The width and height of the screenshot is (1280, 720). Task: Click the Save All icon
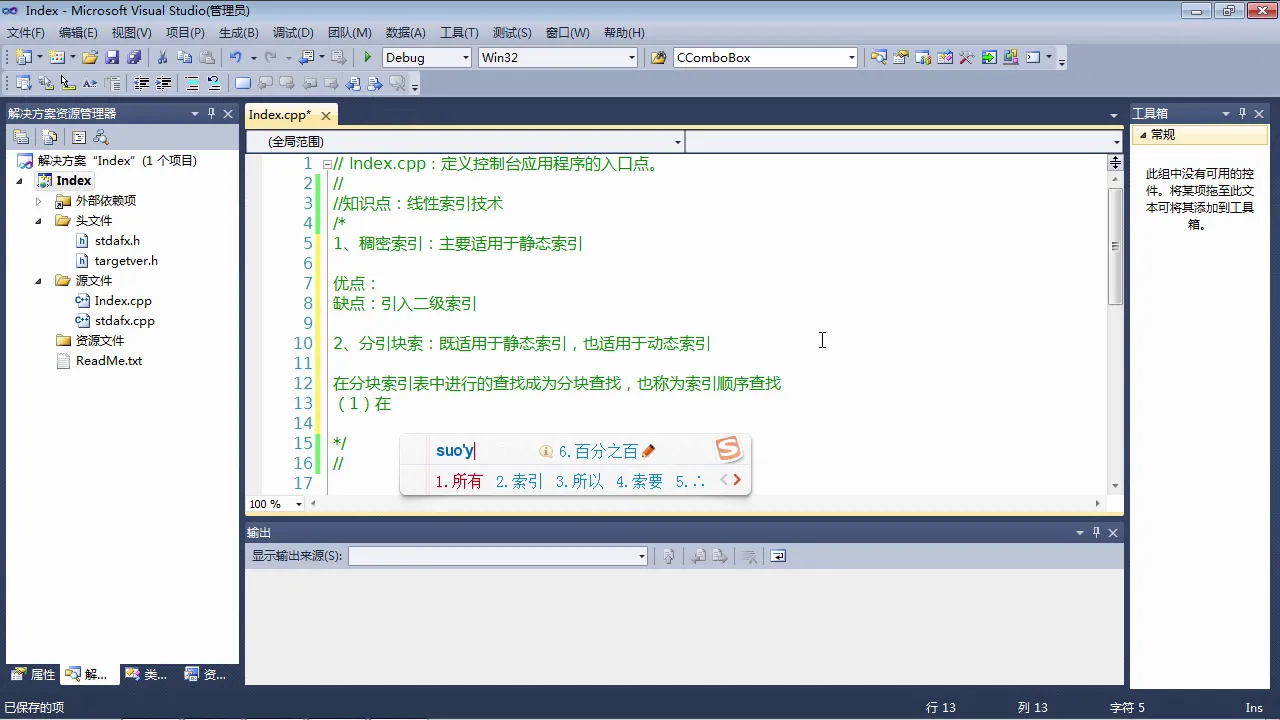133,57
